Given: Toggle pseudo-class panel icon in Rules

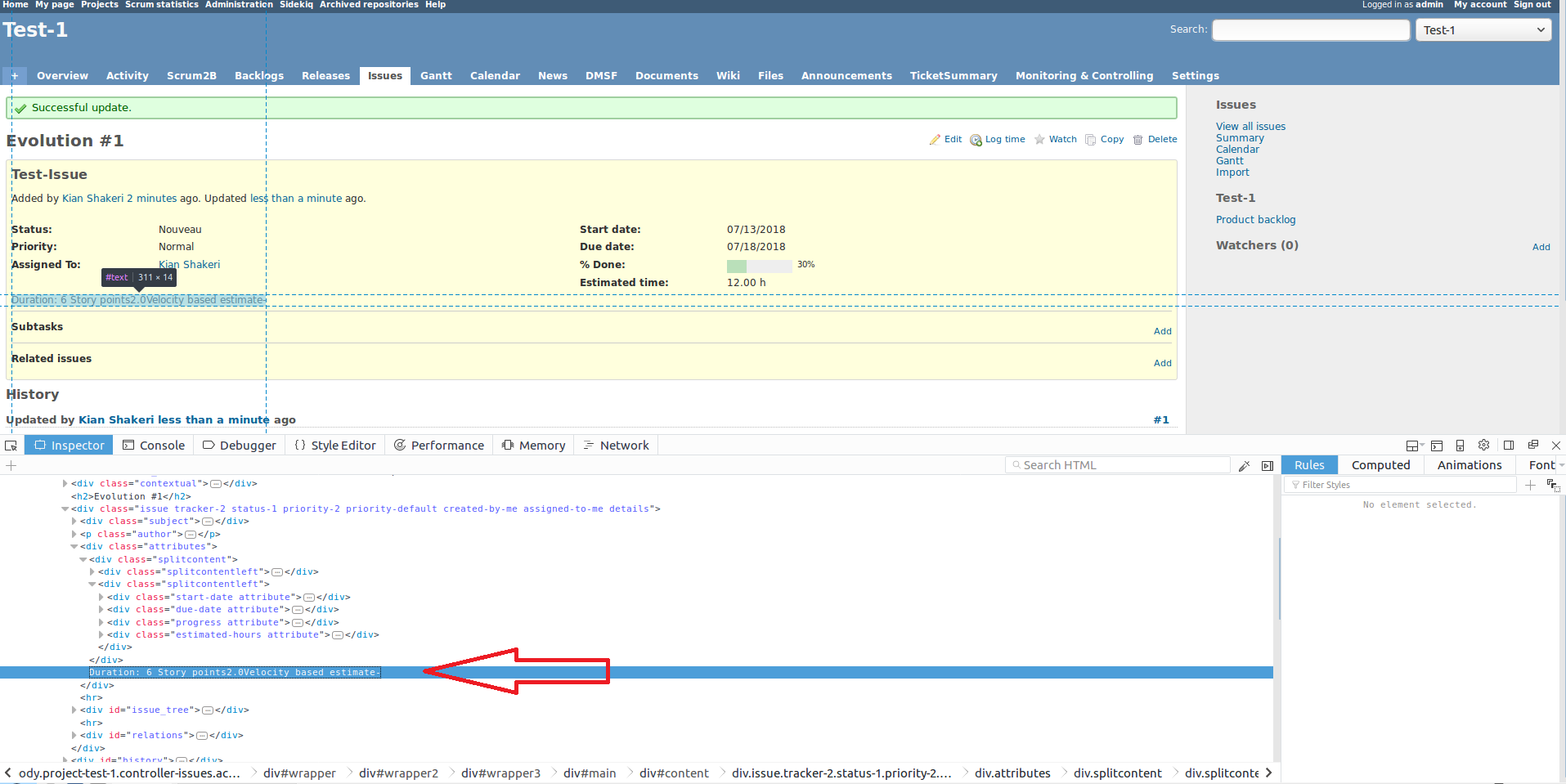Looking at the screenshot, I should coord(1553,486).
